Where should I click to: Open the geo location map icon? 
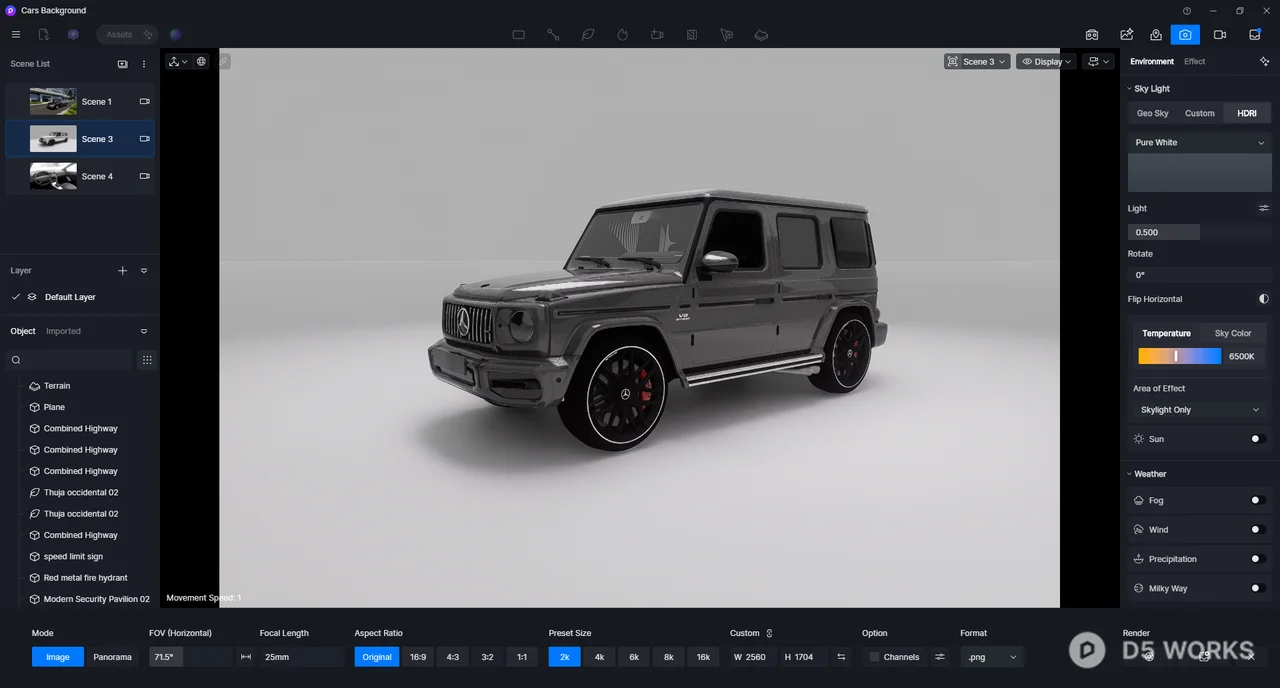(x=1156, y=35)
